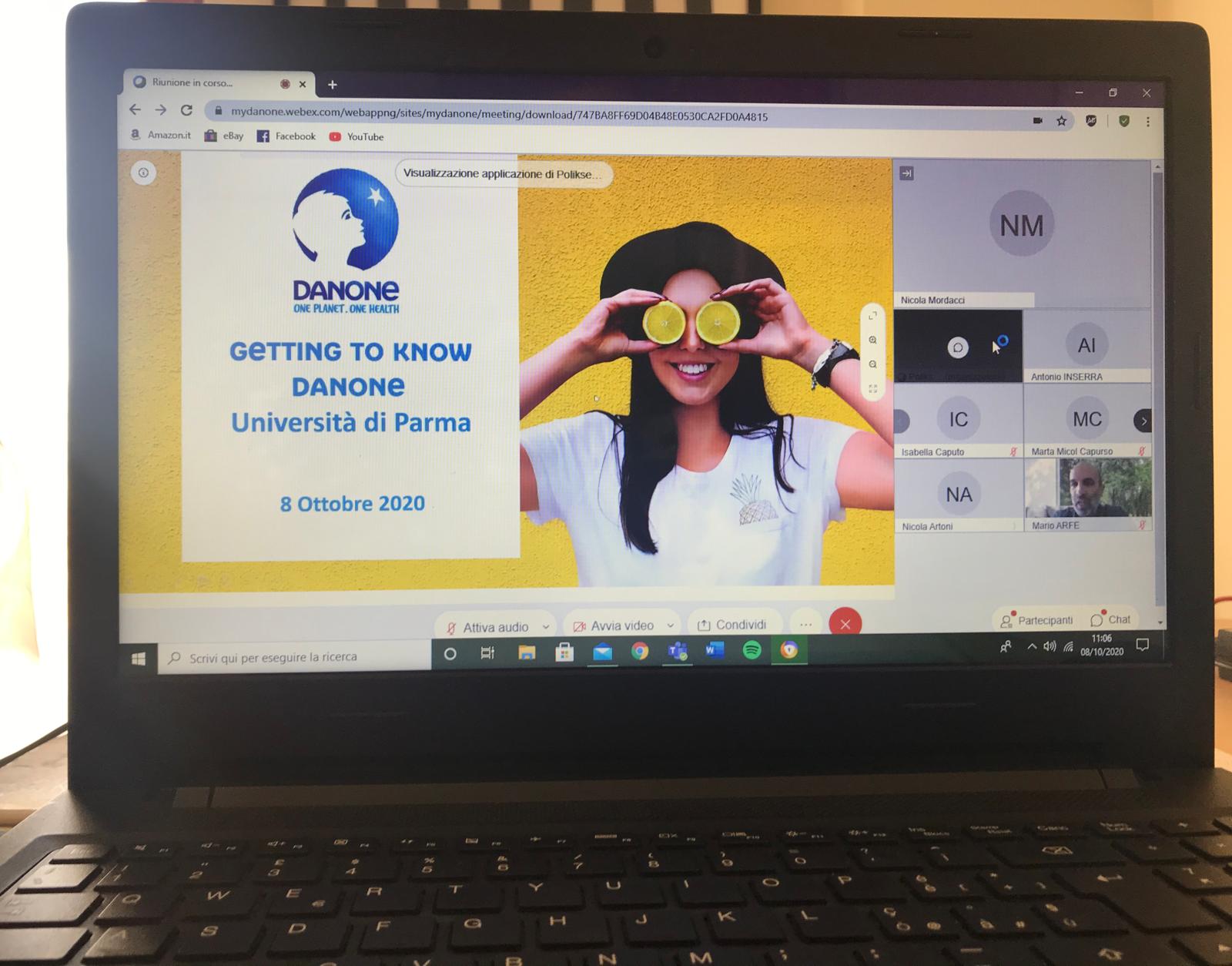Open Facebook bookmark
This screenshot has height=966, width=1232.
click(x=286, y=136)
